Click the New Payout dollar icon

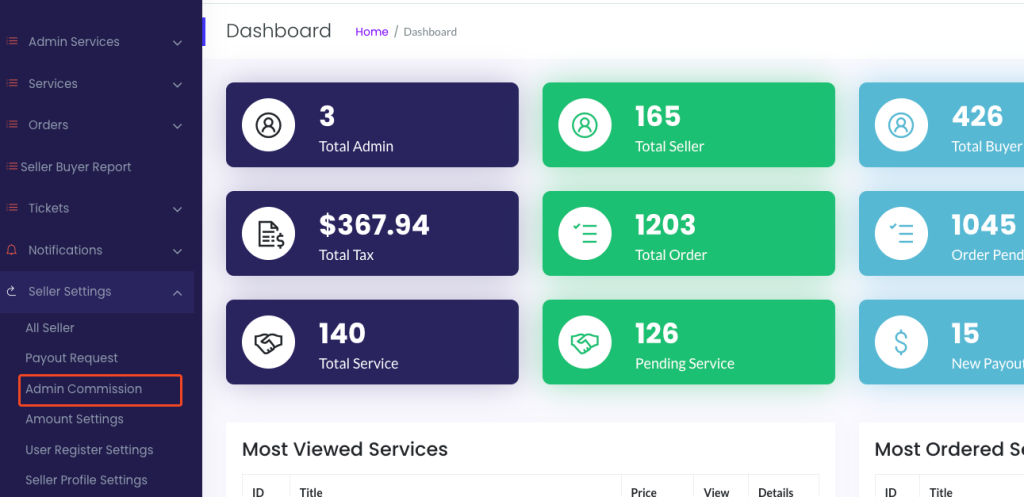901,342
